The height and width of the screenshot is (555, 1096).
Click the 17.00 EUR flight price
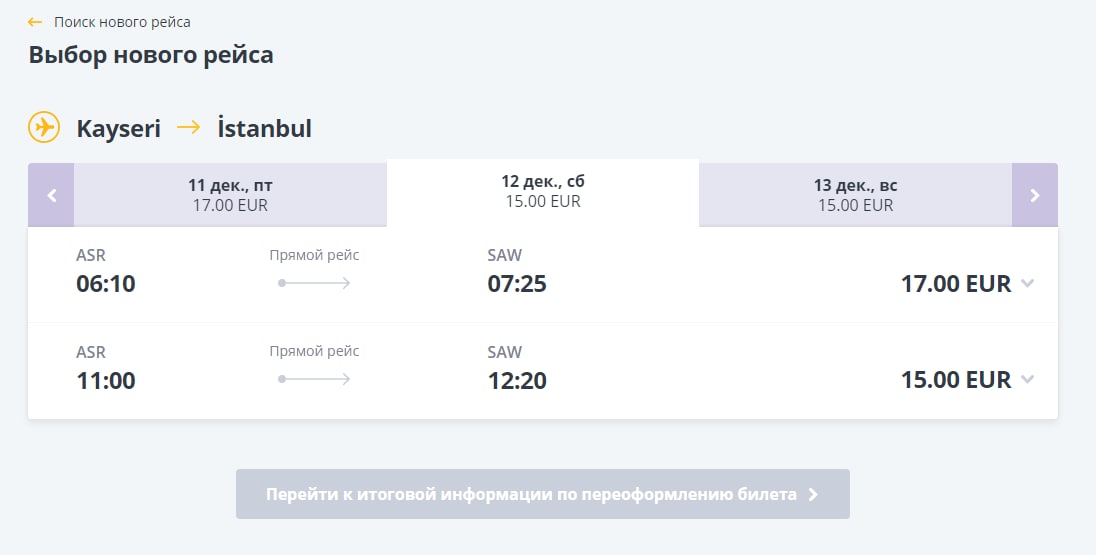[956, 284]
